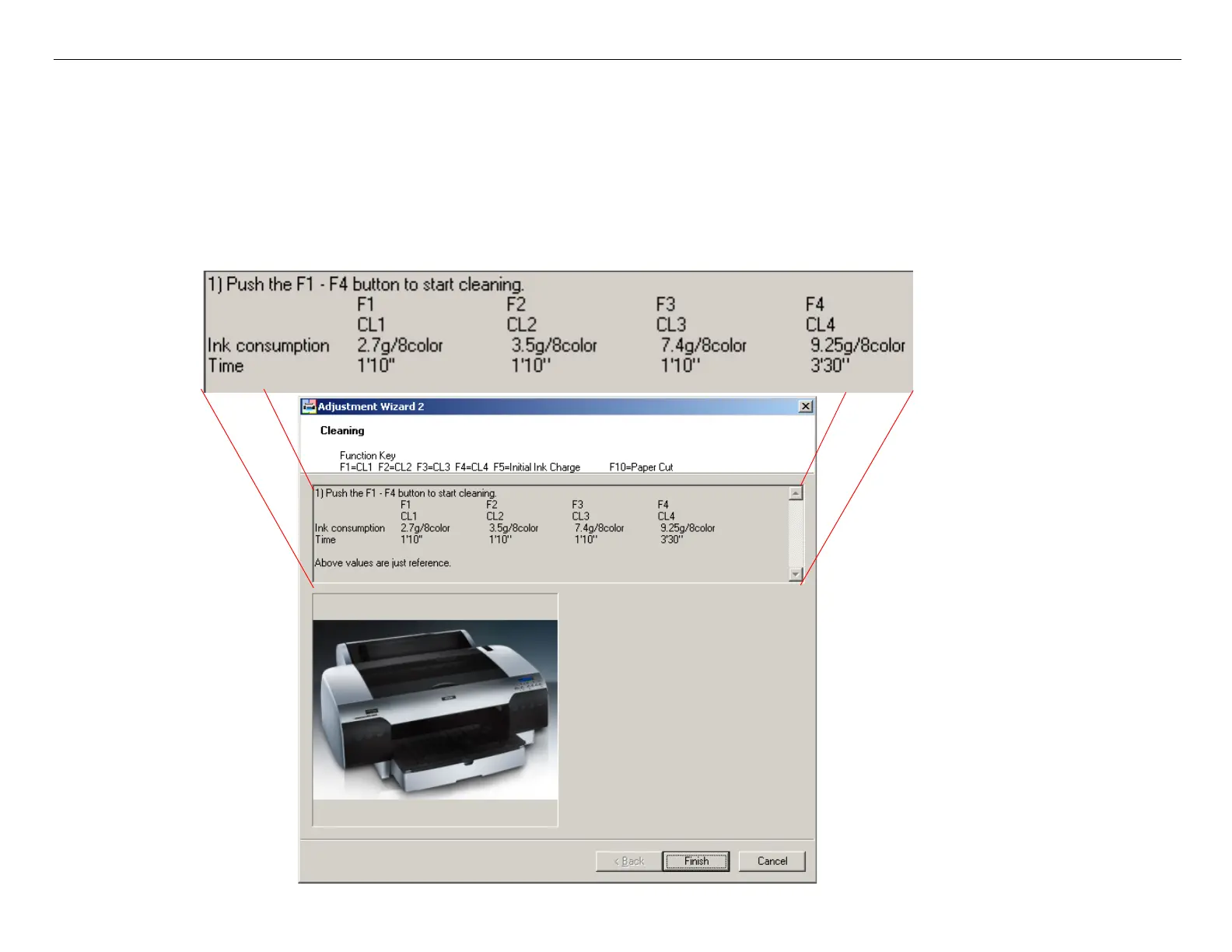Image resolution: width=1232 pixels, height=952 pixels.
Task: Click the Finish button
Action: tap(696, 861)
